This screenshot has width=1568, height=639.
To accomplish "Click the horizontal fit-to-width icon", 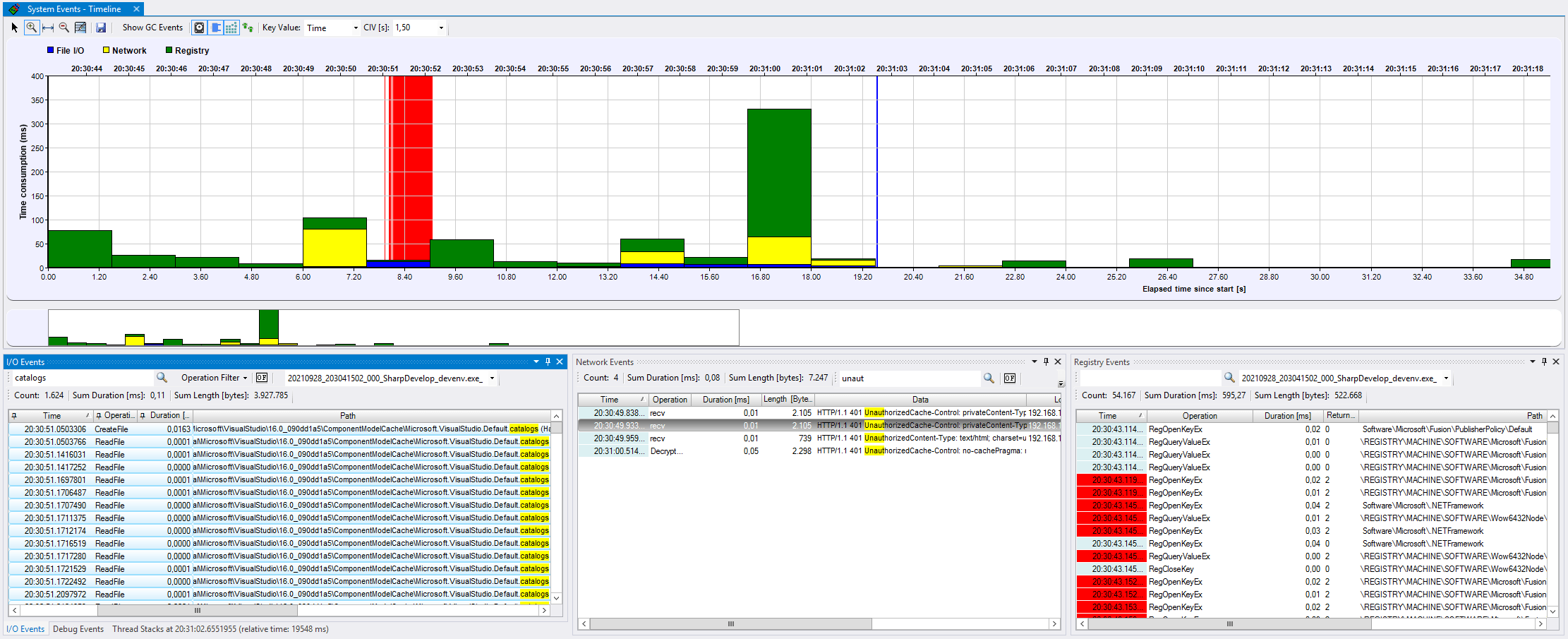I will pyautogui.click(x=48, y=28).
